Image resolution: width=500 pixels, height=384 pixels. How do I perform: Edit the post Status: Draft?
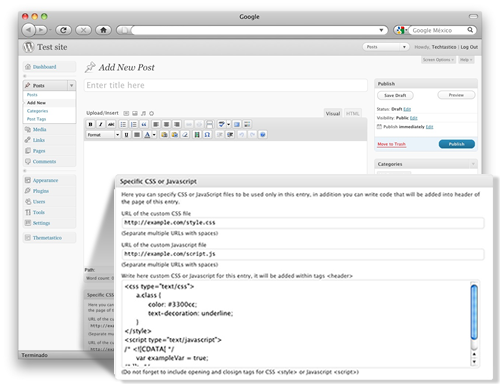407,109
